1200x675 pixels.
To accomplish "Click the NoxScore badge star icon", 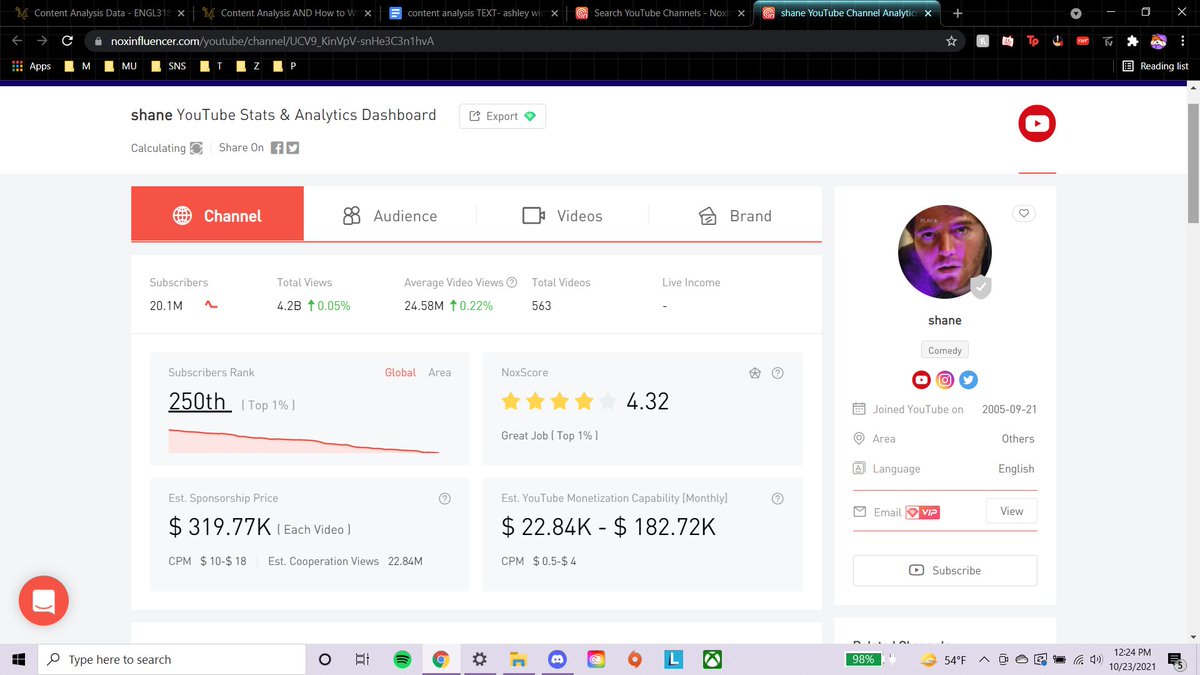I will (755, 373).
